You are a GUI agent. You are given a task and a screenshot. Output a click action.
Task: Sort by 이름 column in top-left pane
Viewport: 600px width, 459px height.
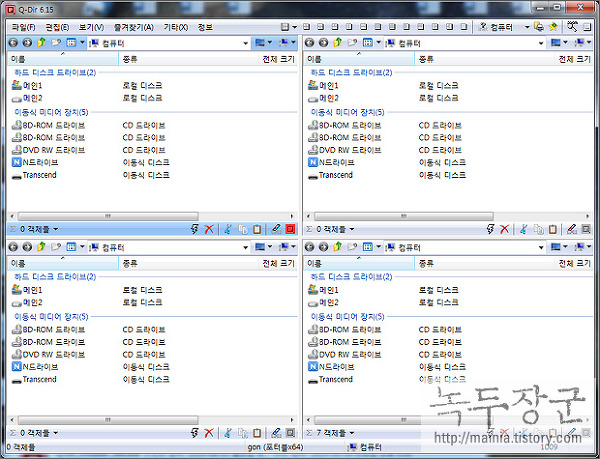63,59
